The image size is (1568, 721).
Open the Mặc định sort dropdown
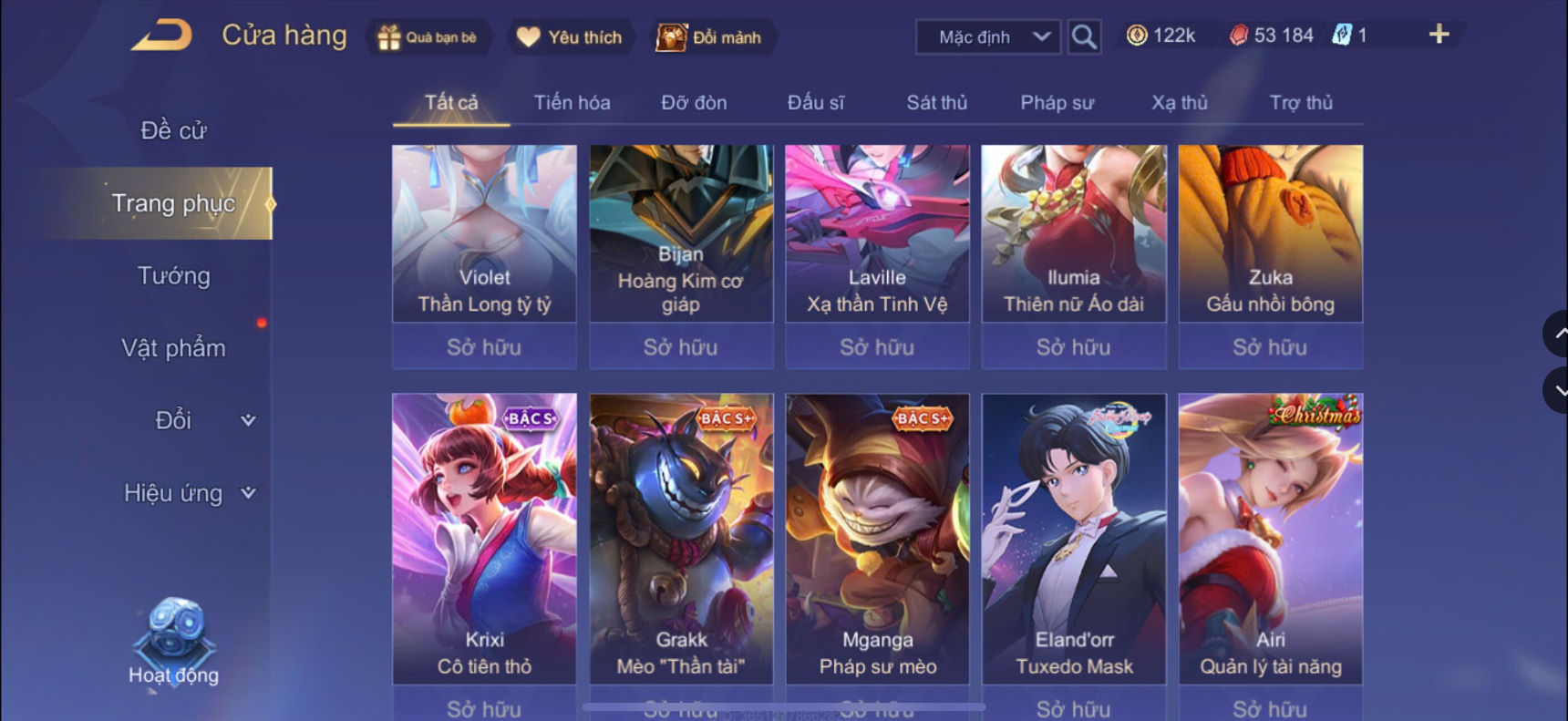pyautogui.click(x=988, y=37)
